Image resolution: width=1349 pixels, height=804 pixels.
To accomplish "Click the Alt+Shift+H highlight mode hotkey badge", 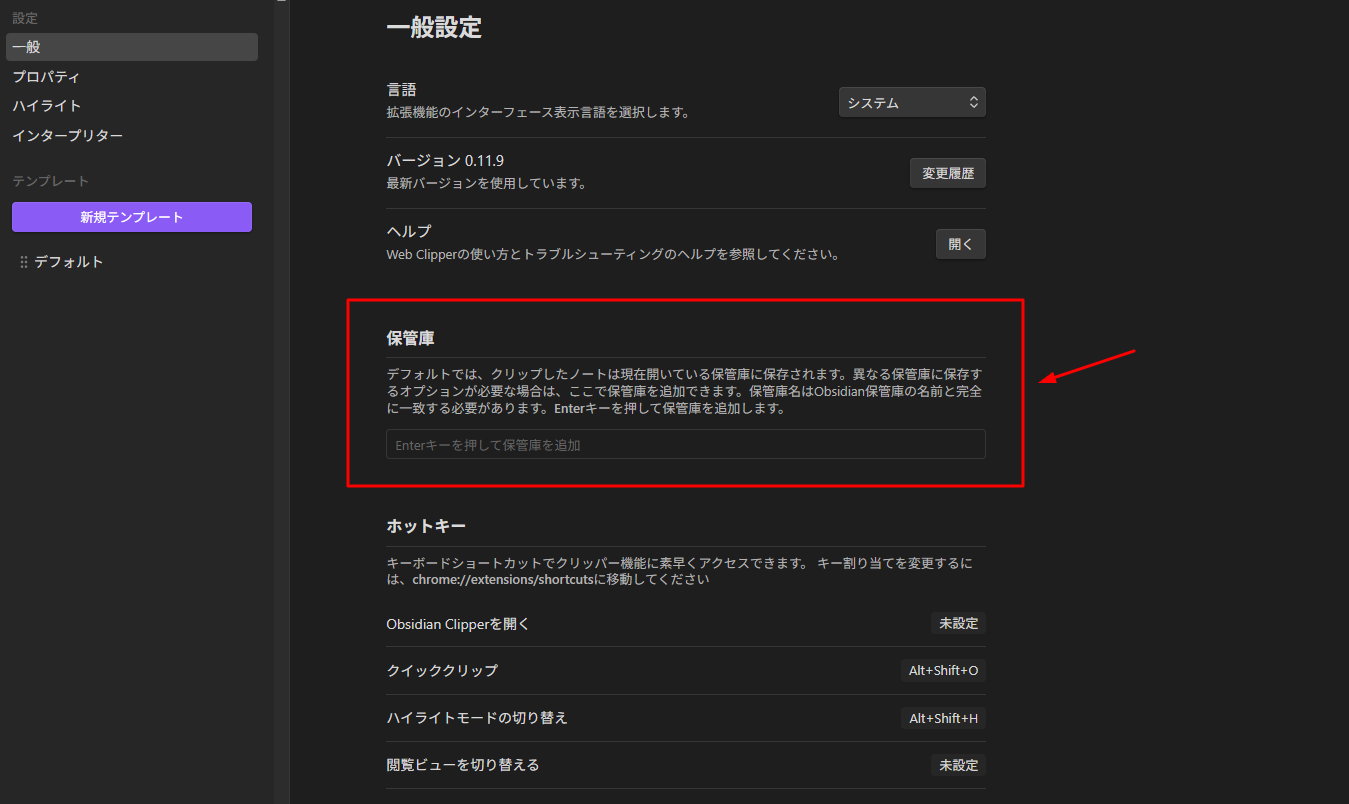I will click(943, 718).
